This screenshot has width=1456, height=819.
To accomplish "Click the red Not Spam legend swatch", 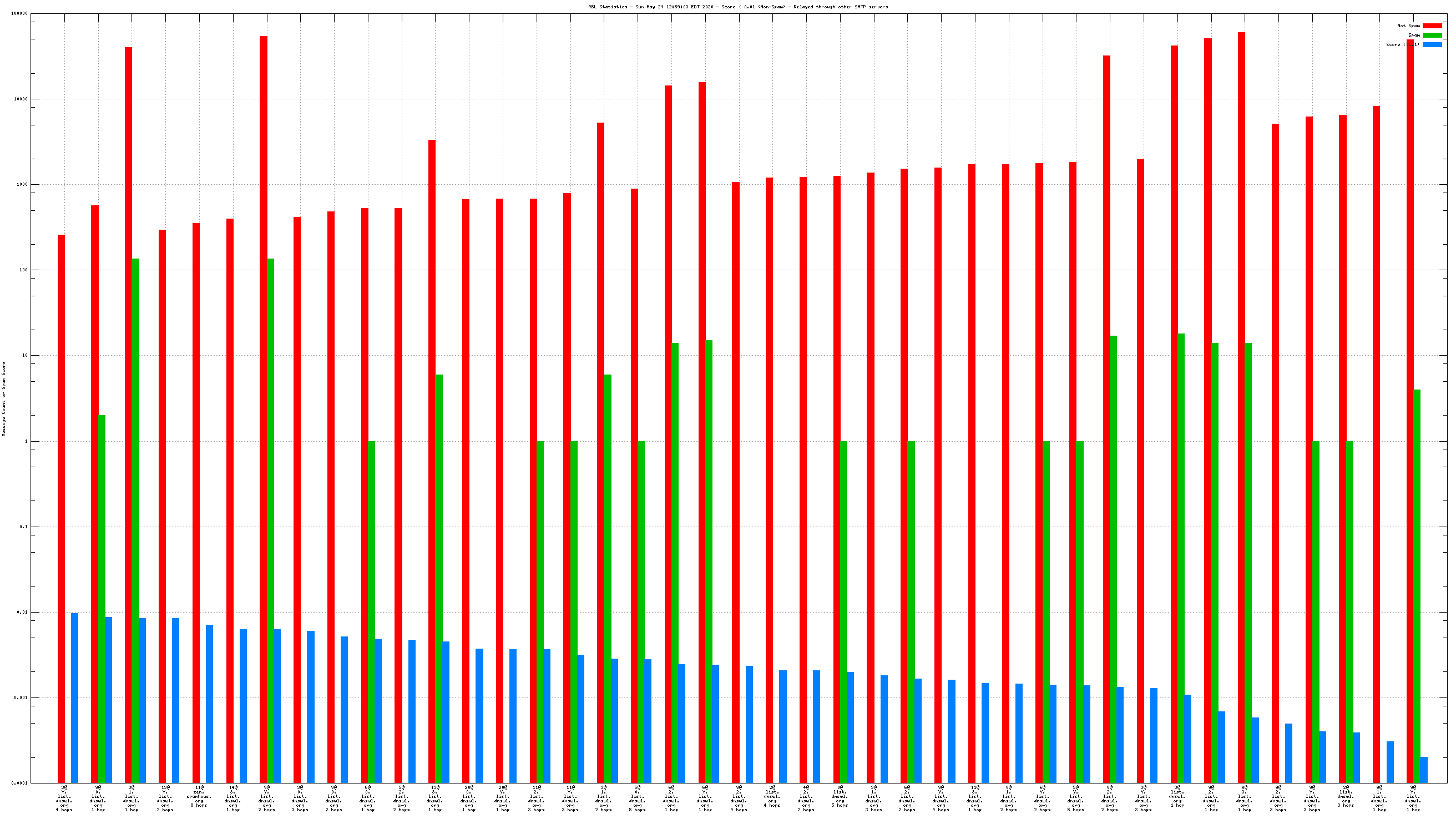I will pos(1432,26).
